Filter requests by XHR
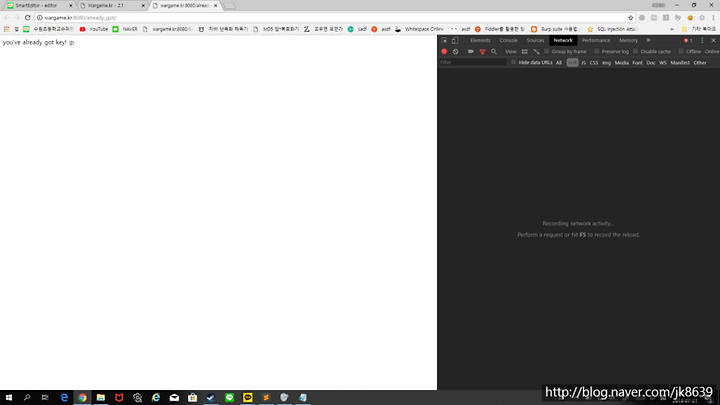This screenshot has width=720, height=405. click(x=572, y=62)
